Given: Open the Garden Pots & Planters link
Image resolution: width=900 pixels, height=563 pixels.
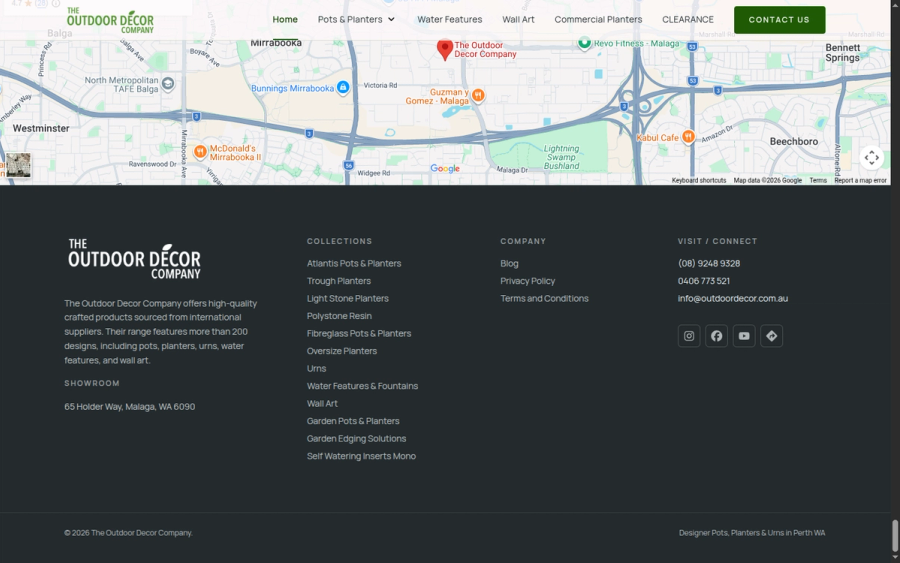Looking at the screenshot, I should pyautogui.click(x=353, y=421).
